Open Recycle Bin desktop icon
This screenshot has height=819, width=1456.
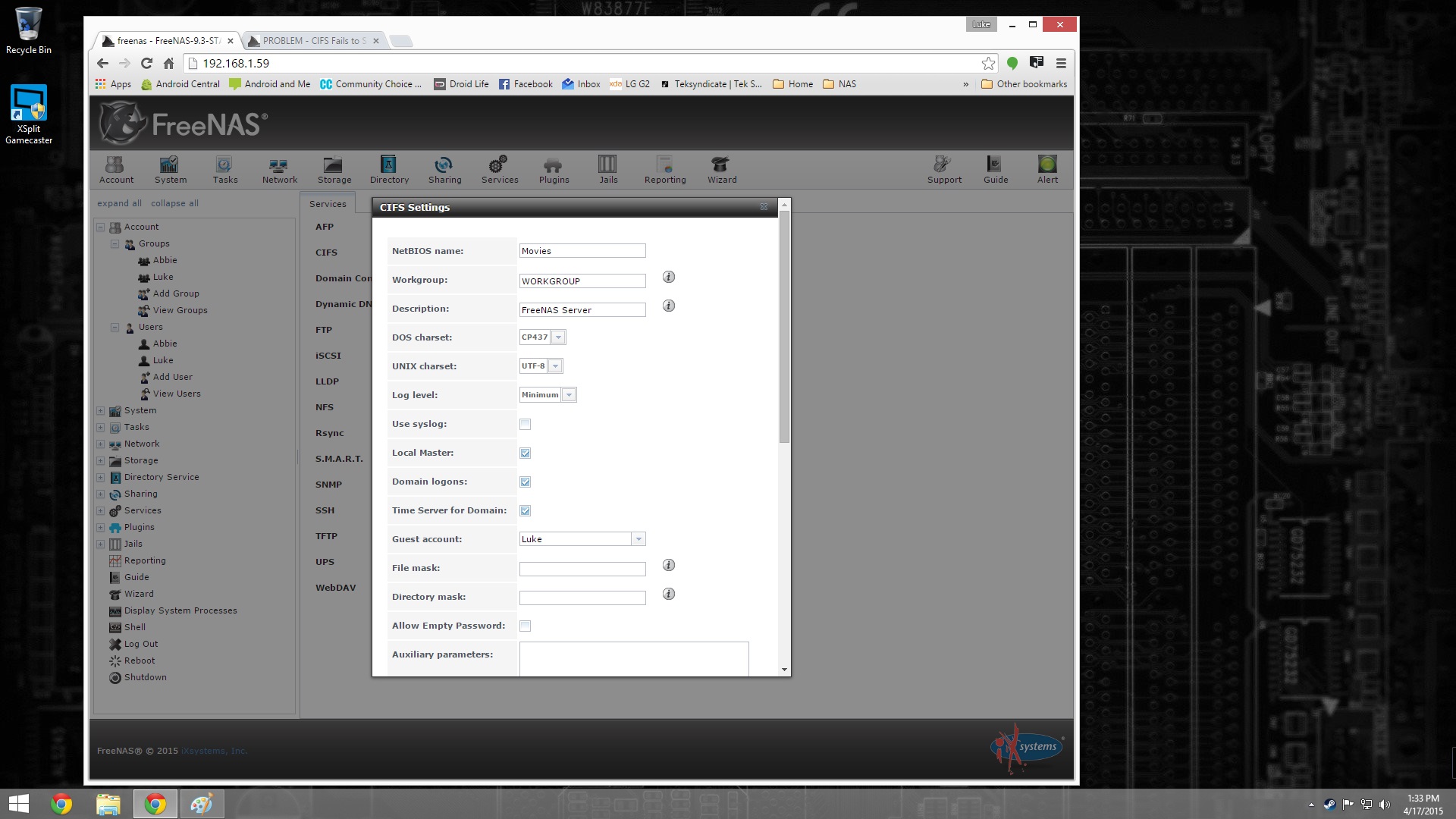coord(29,32)
